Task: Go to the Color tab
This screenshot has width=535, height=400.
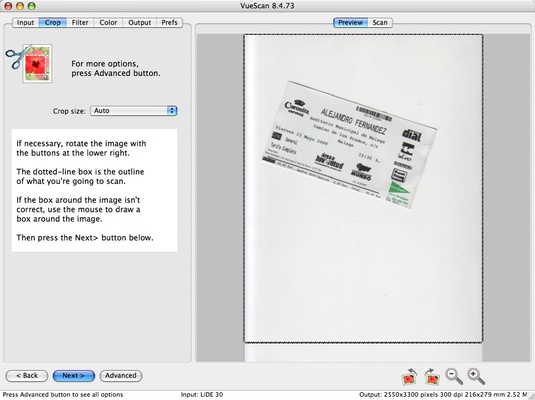Action: click(108, 23)
